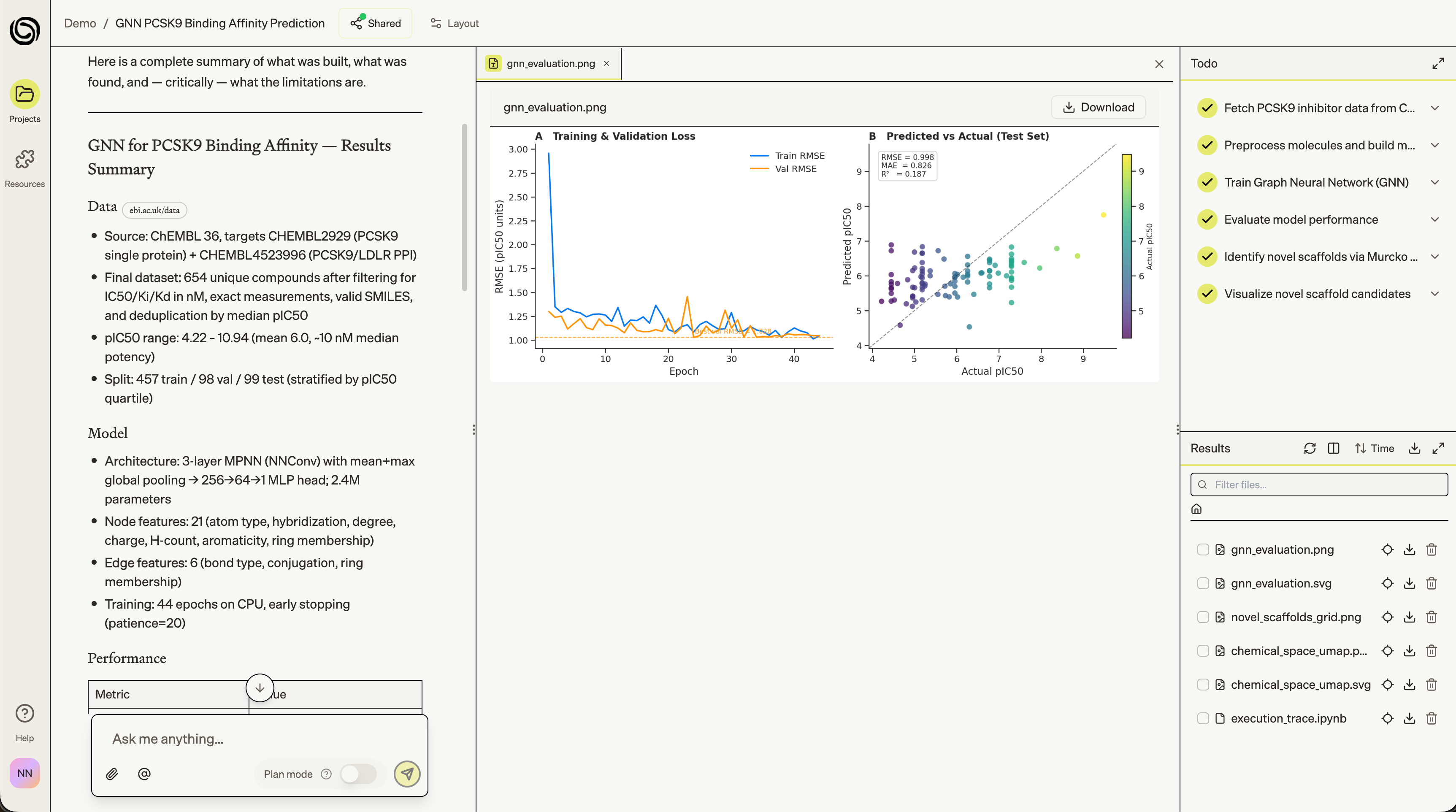
Task: Open the Projects folder icon
Action: (x=24, y=94)
